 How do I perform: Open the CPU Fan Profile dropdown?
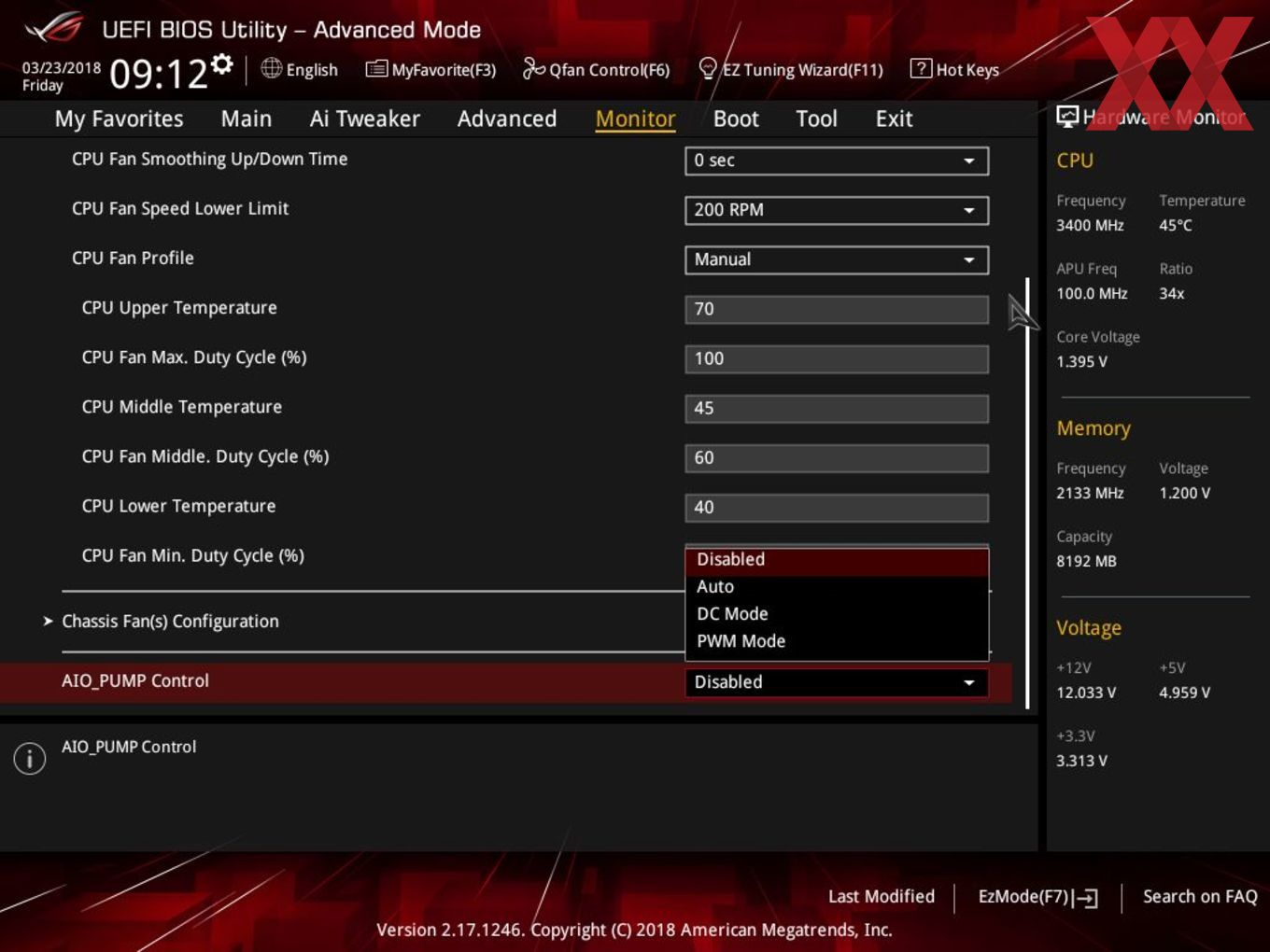836,259
